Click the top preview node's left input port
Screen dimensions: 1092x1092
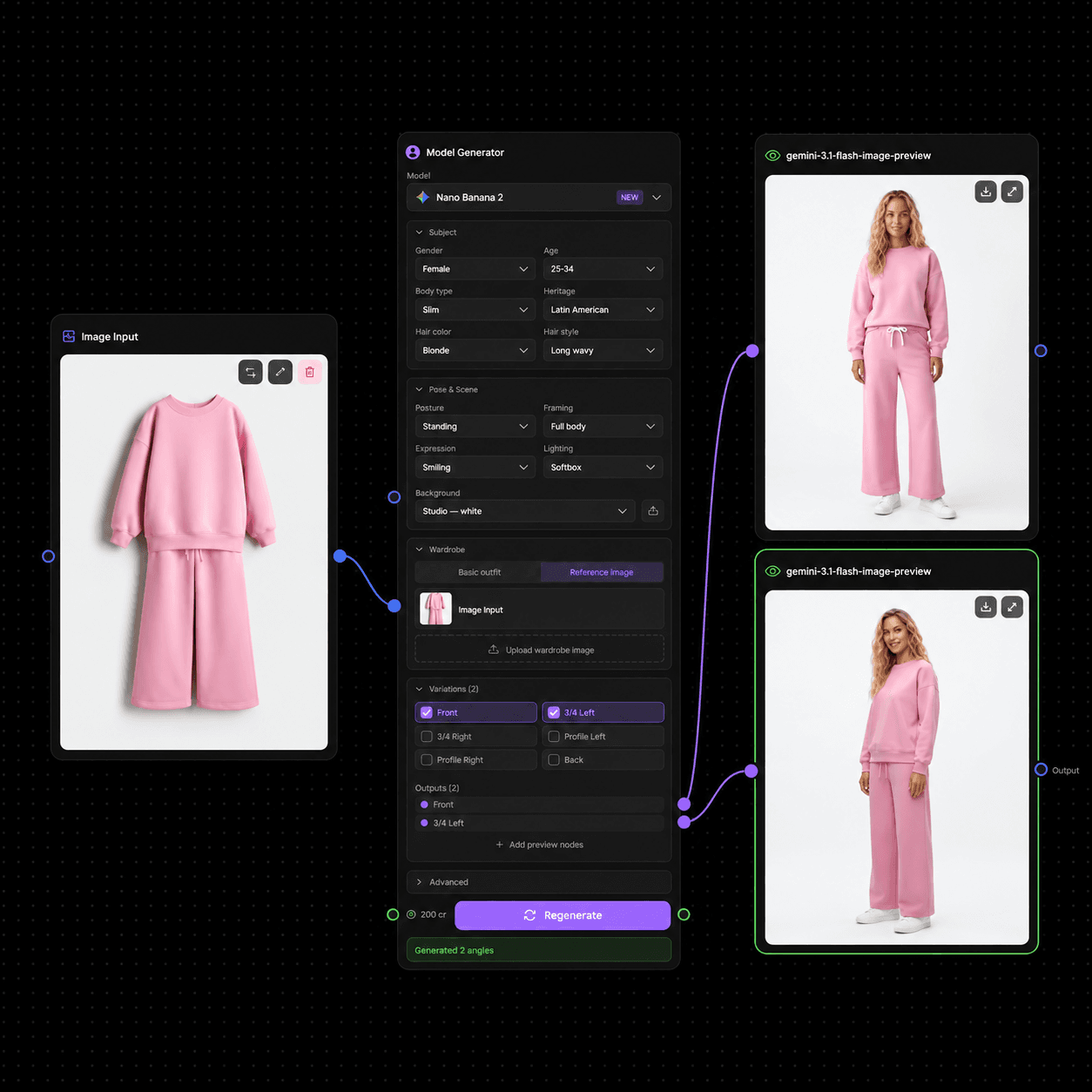[752, 351]
